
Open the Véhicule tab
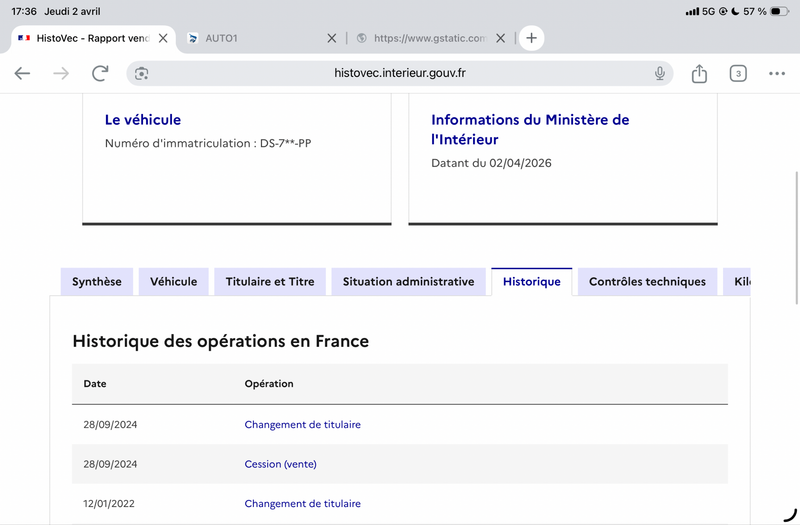point(174,282)
